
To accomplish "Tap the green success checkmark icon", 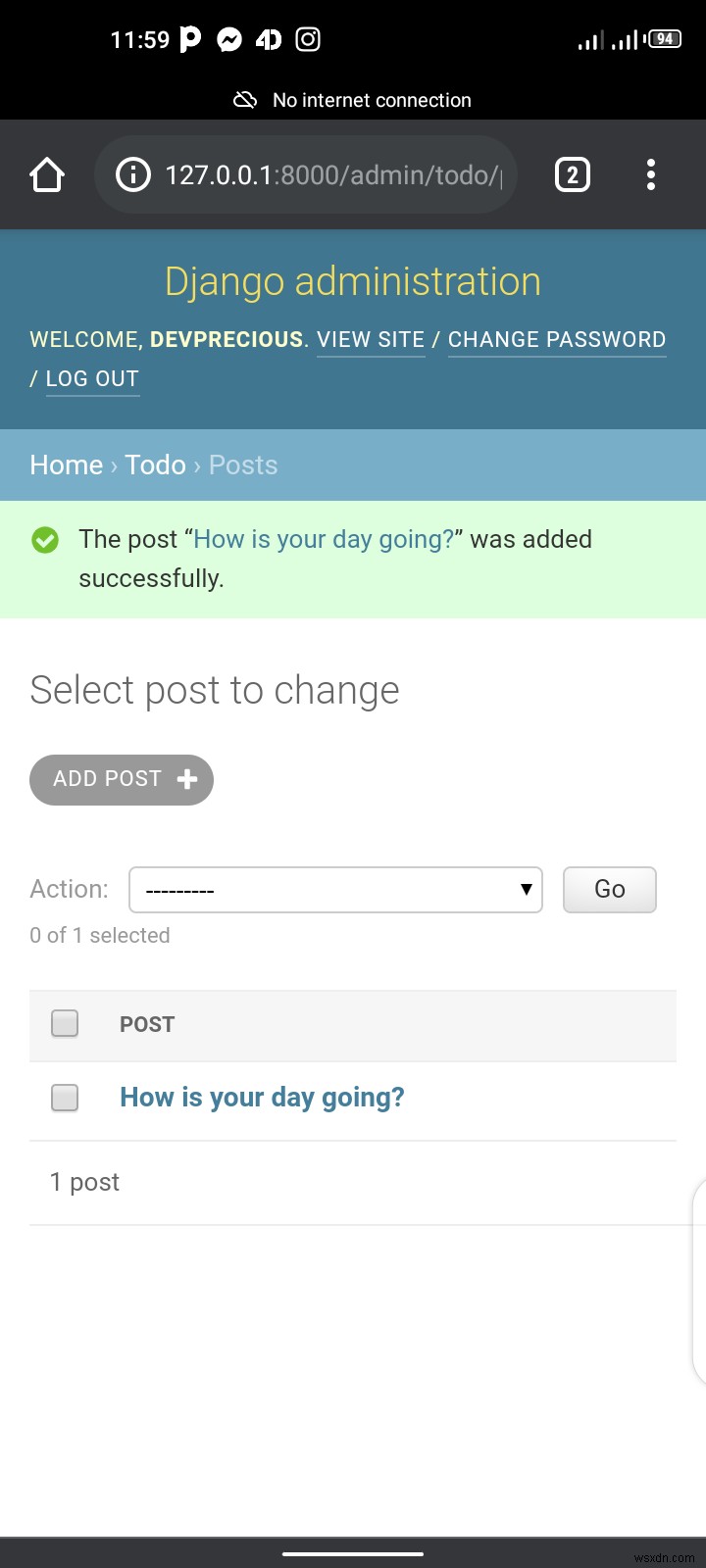I will point(45,540).
